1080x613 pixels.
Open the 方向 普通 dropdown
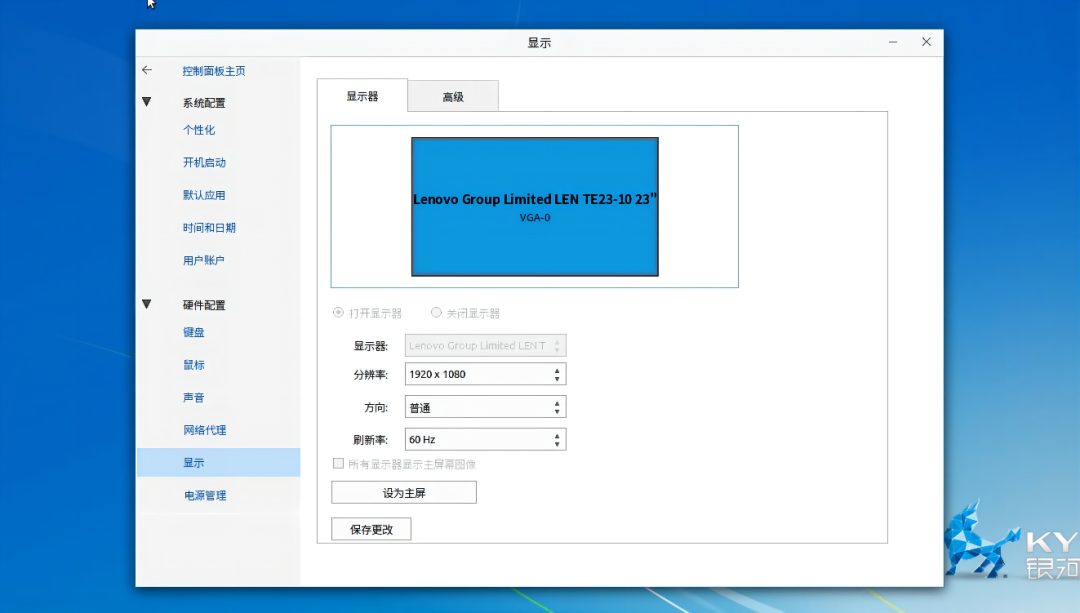(x=486, y=407)
